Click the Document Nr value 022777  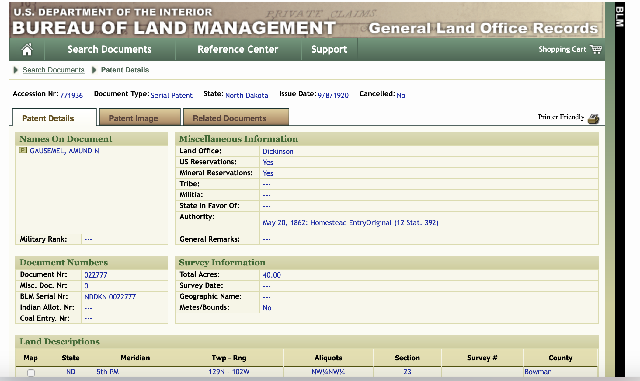(x=96, y=275)
